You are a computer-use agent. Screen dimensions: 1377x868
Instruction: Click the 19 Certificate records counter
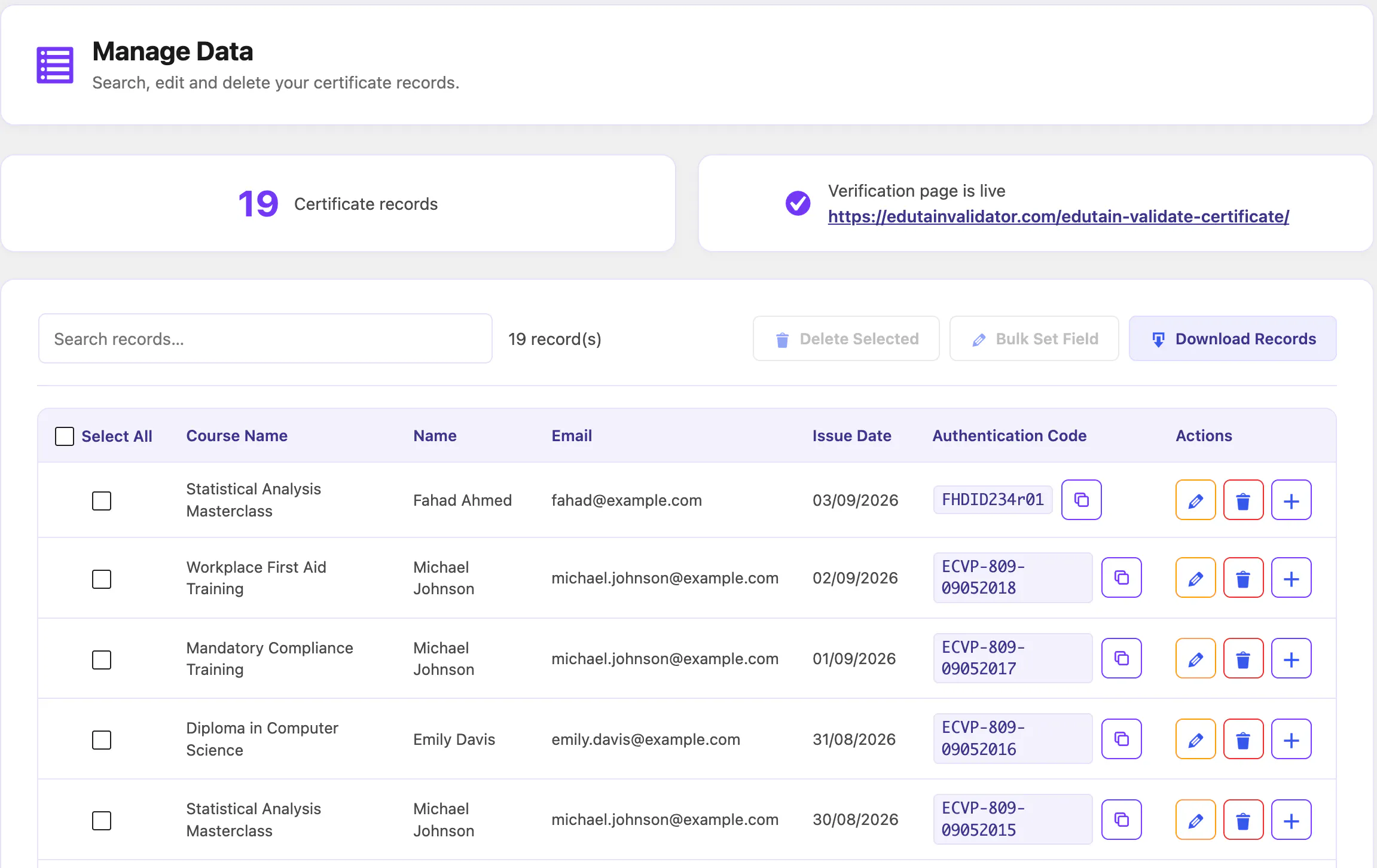[338, 204]
